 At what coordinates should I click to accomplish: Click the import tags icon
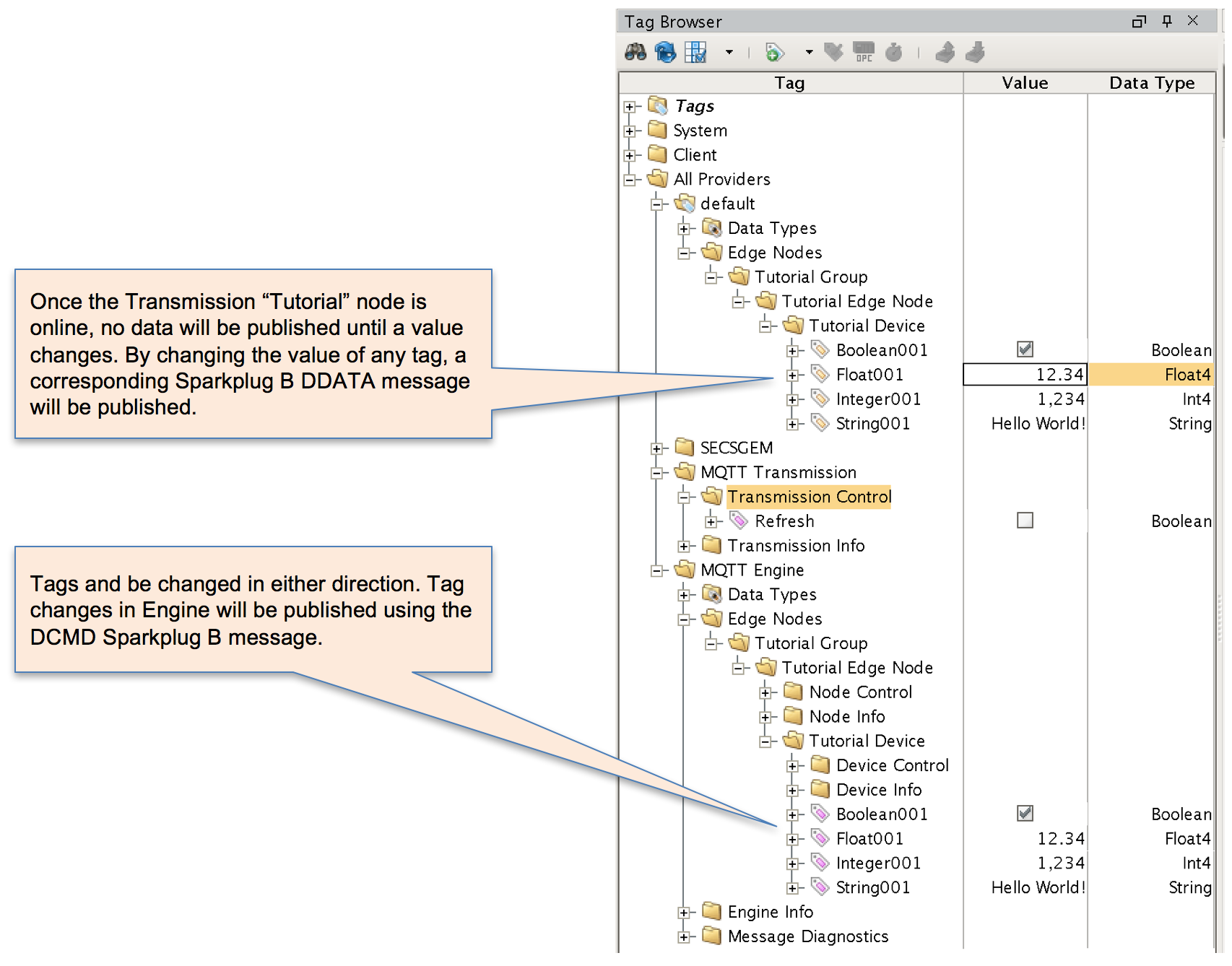pos(945,52)
